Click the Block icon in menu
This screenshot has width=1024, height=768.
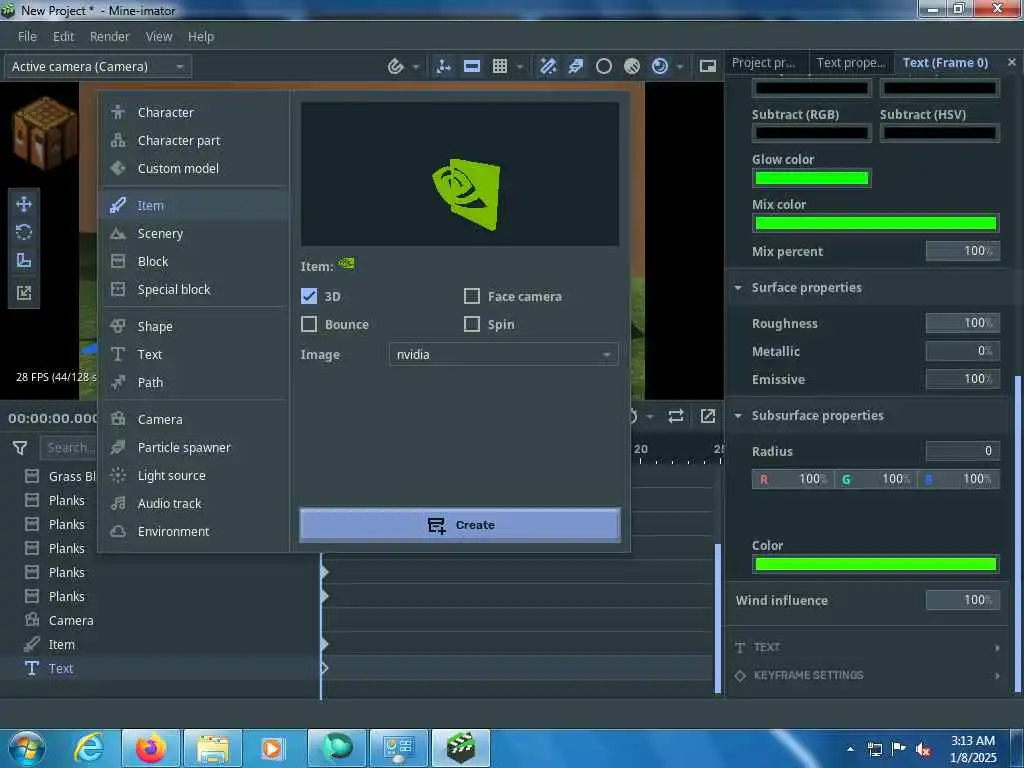click(118, 261)
